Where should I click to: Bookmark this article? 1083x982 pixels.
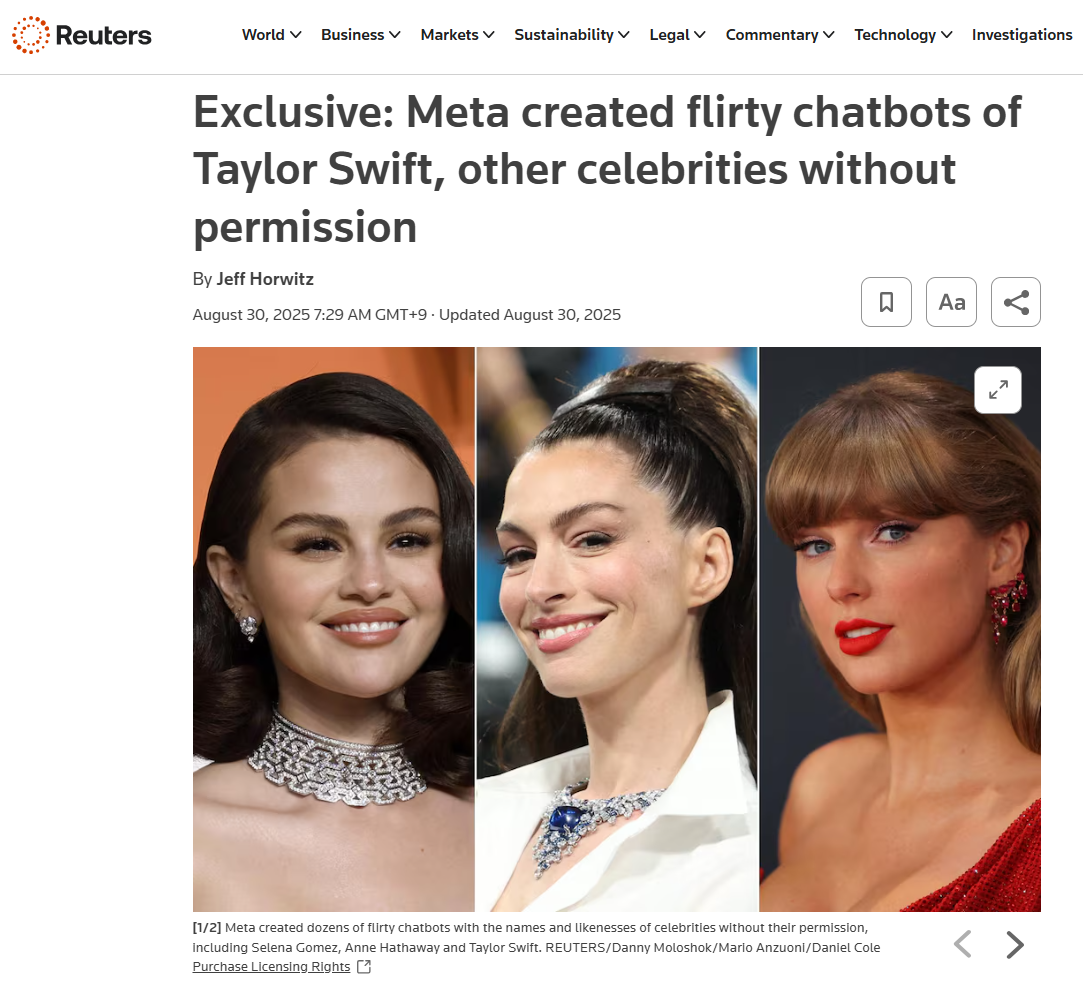(886, 302)
